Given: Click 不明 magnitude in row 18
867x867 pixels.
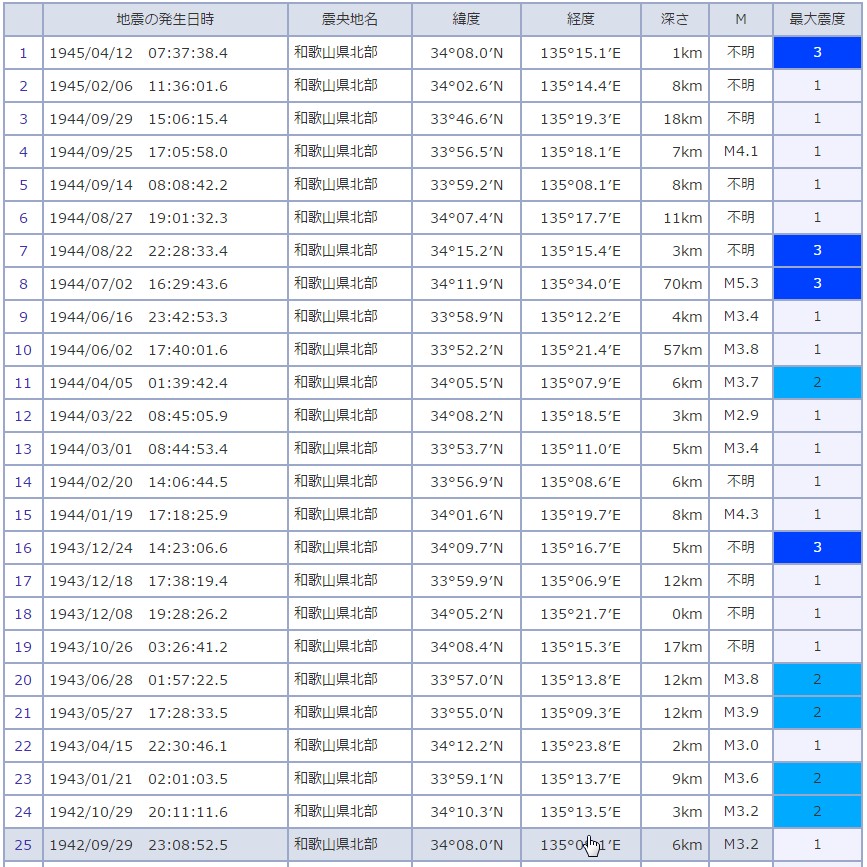Looking at the screenshot, I should (x=741, y=614).
